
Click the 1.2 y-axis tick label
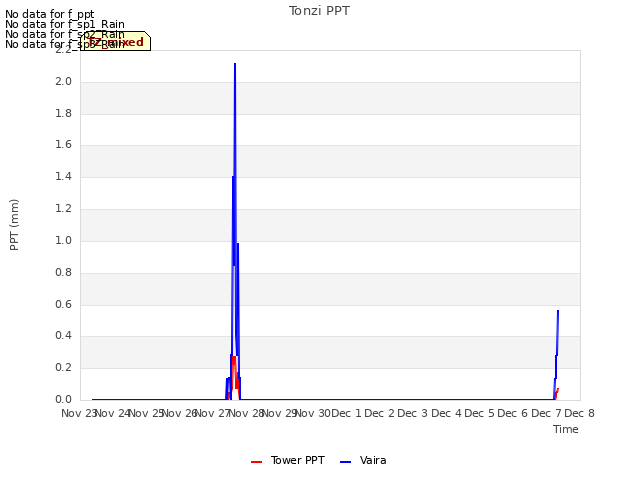[x=63, y=209]
